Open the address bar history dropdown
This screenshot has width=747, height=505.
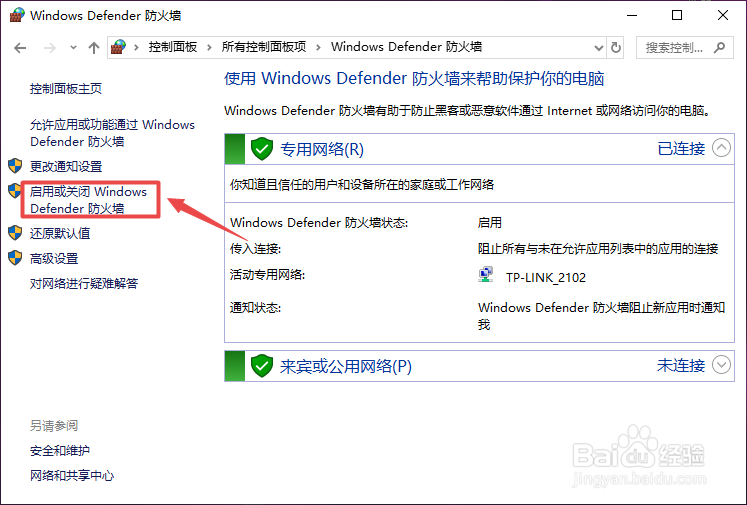pos(599,48)
